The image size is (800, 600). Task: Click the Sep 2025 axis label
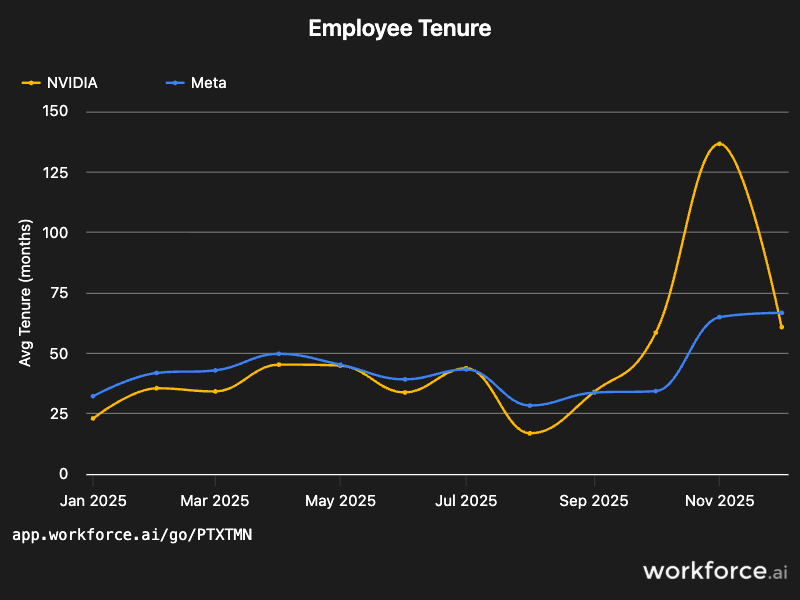[594, 501]
